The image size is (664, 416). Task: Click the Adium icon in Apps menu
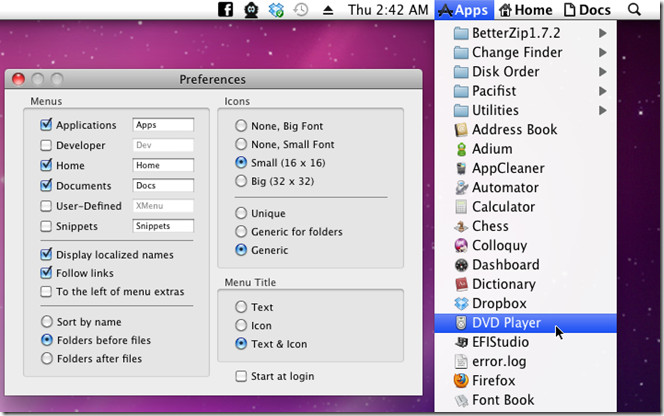tap(461, 149)
